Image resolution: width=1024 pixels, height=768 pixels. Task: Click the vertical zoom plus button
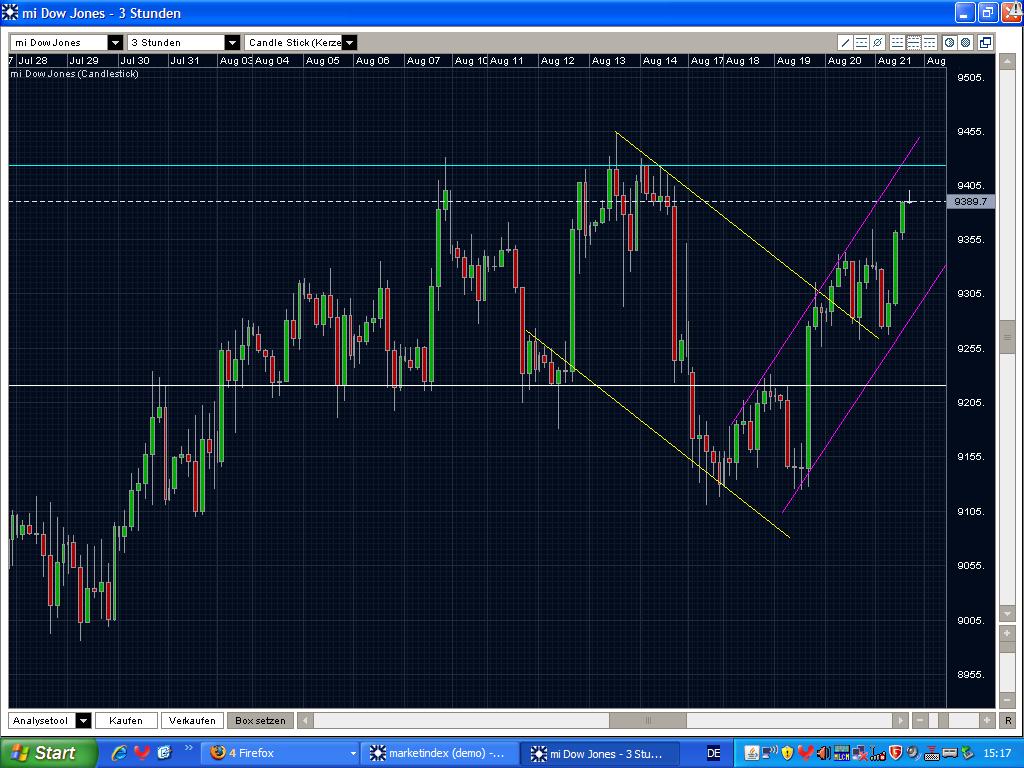[x=1008, y=633]
